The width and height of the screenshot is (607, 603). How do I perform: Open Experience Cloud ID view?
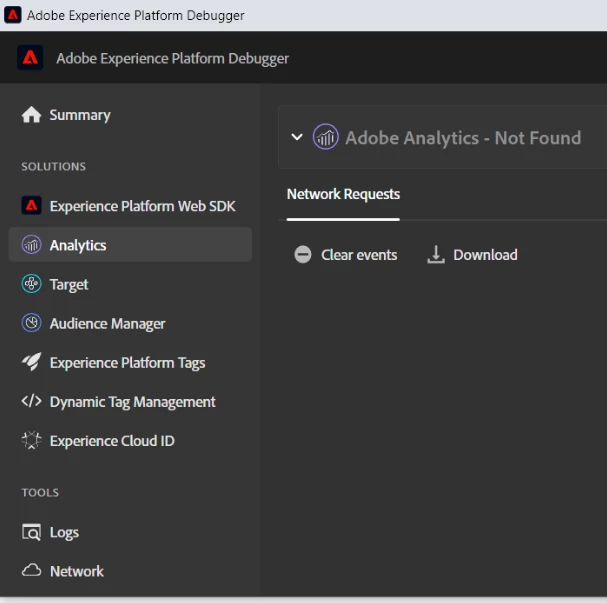click(x=112, y=441)
